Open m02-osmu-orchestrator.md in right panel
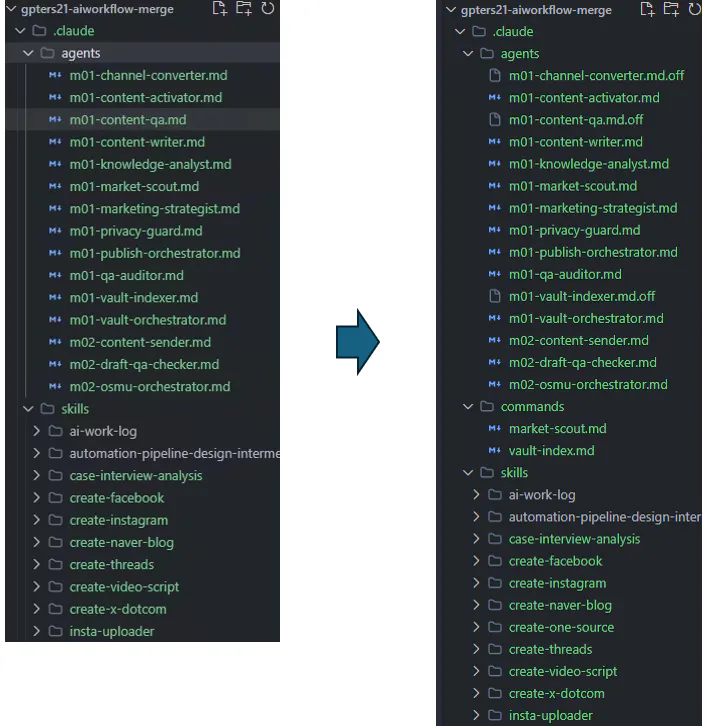The width and height of the screenshot is (709, 726). (x=588, y=384)
